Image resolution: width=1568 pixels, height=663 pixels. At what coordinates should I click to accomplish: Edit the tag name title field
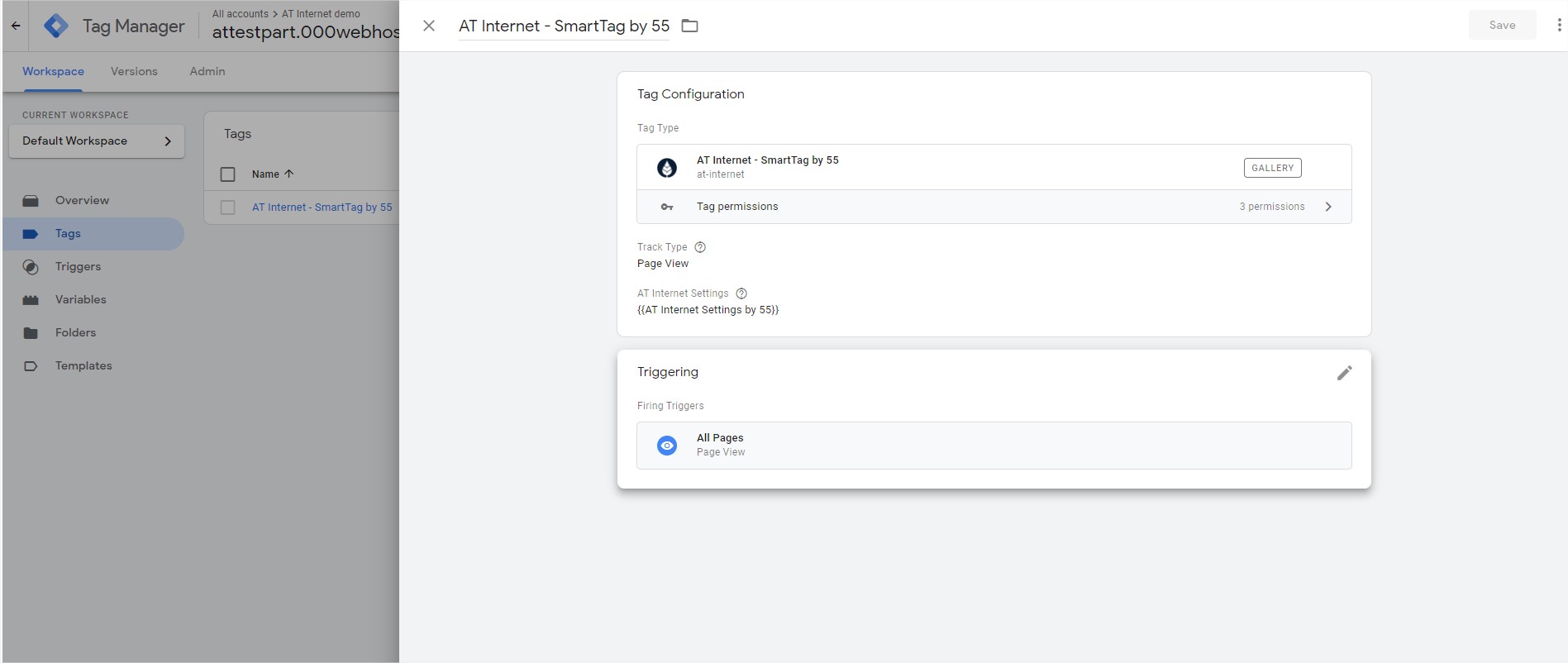tap(564, 26)
